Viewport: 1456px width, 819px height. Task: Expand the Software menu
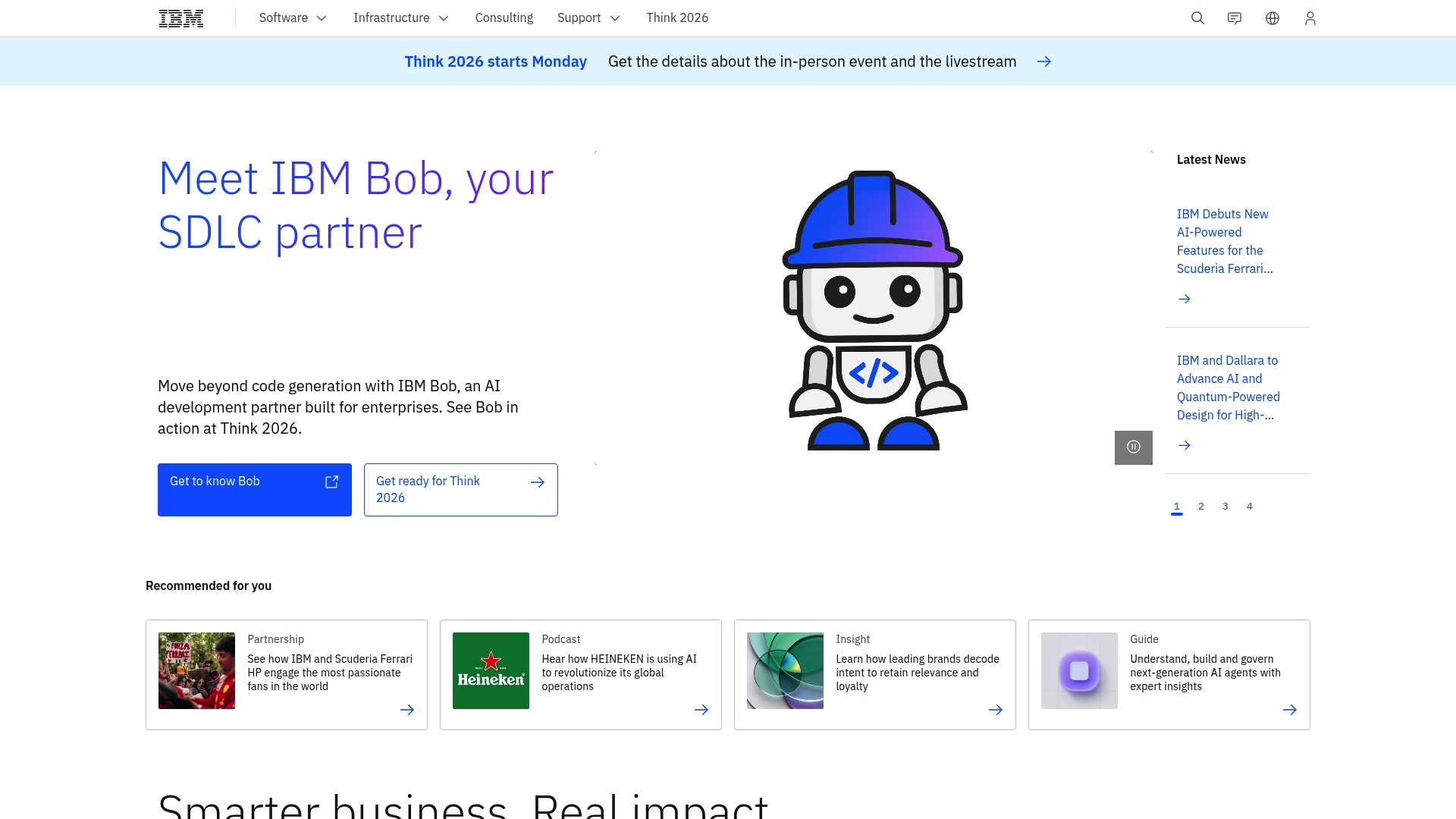click(293, 18)
